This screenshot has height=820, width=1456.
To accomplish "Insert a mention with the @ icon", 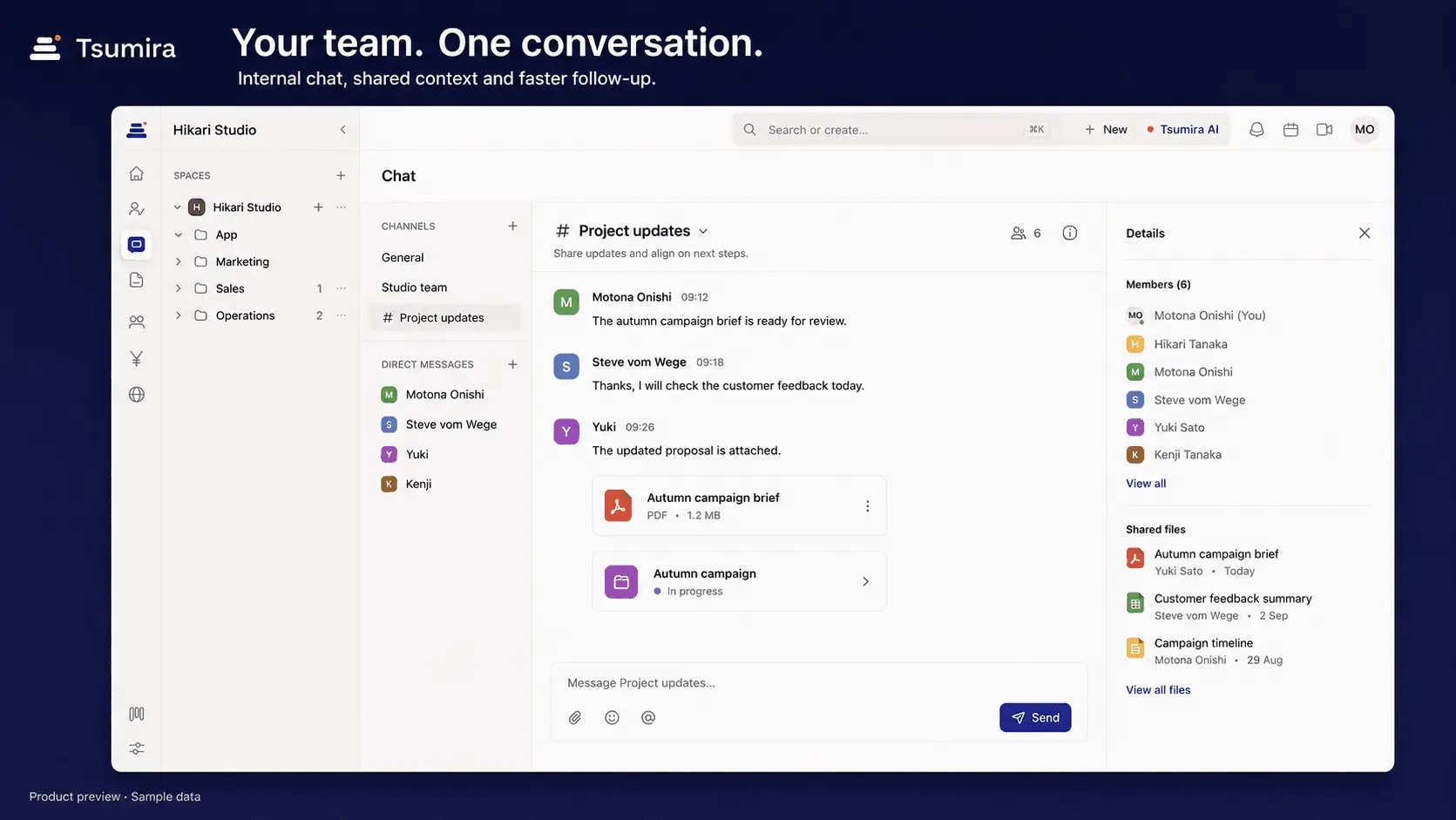I will (648, 717).
